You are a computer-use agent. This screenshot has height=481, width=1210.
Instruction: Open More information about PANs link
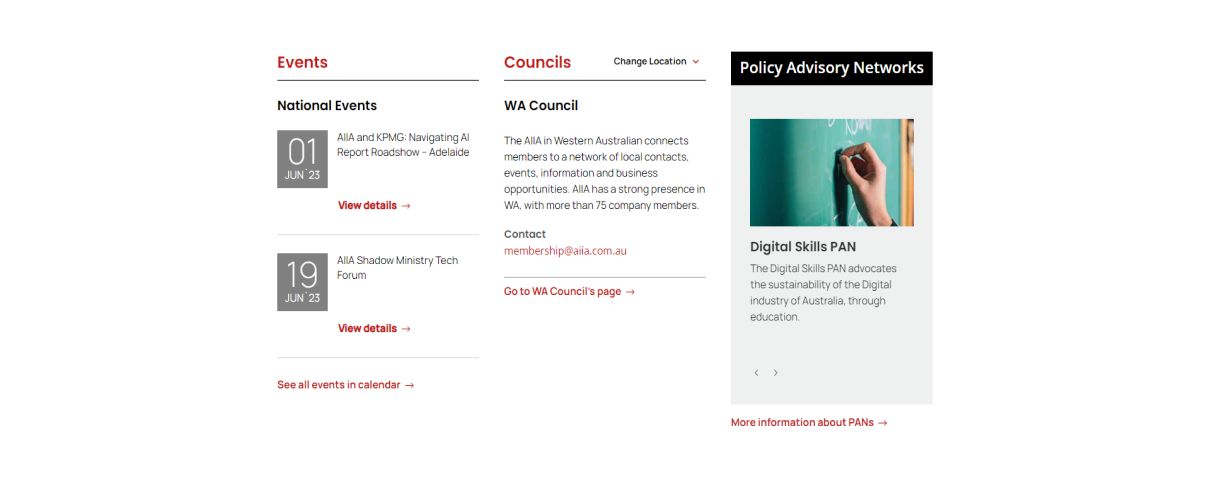(808, 423)
